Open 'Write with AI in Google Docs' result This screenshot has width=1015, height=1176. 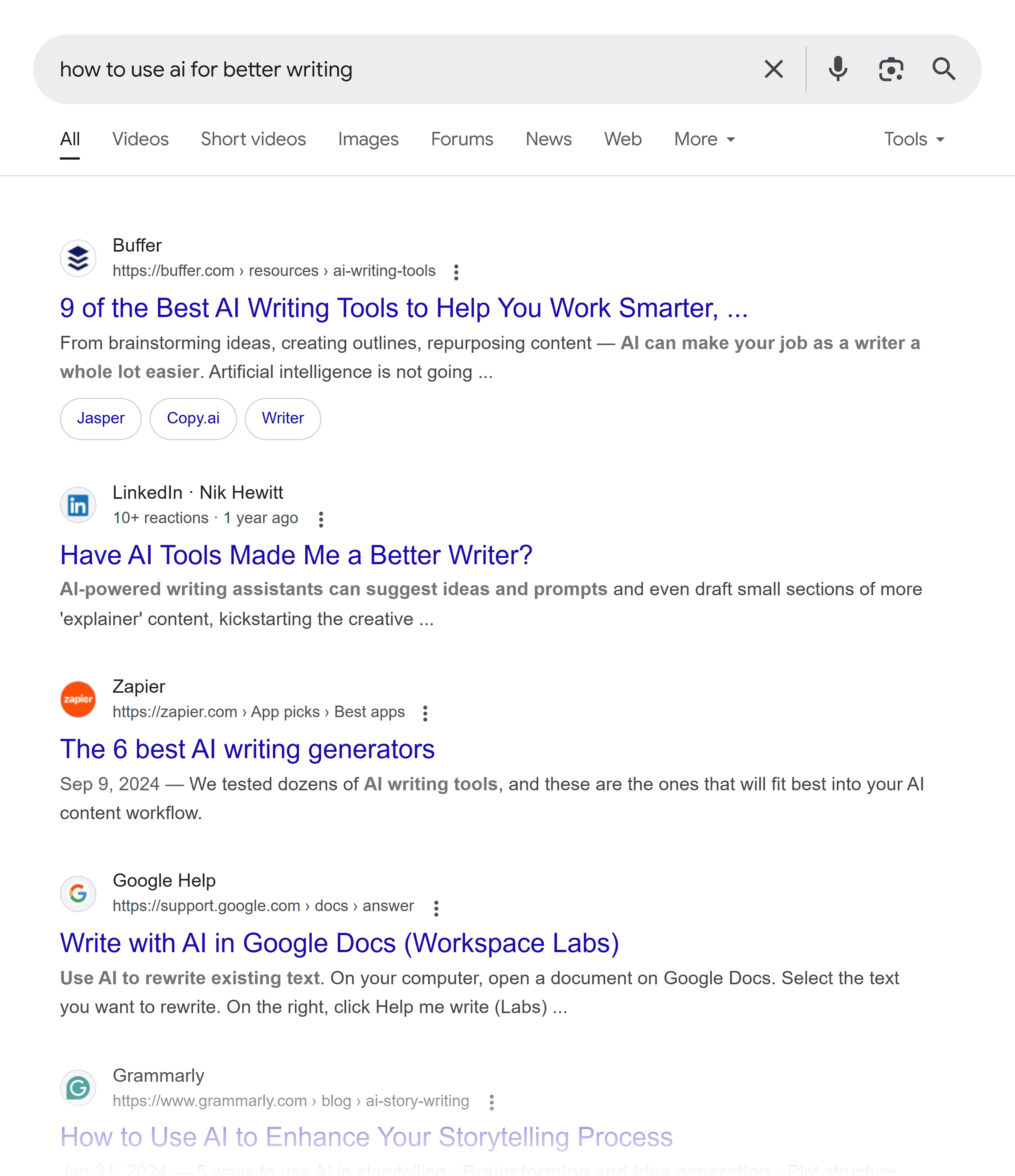click(x=339, y=943)
